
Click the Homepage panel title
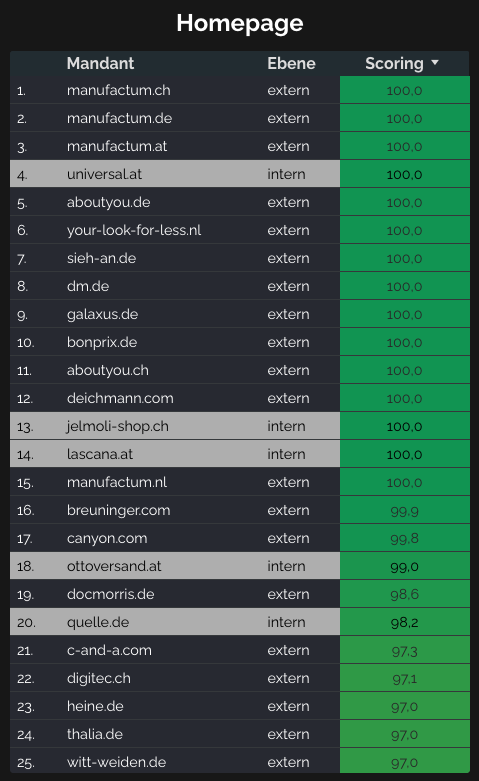tap(240, 23)
